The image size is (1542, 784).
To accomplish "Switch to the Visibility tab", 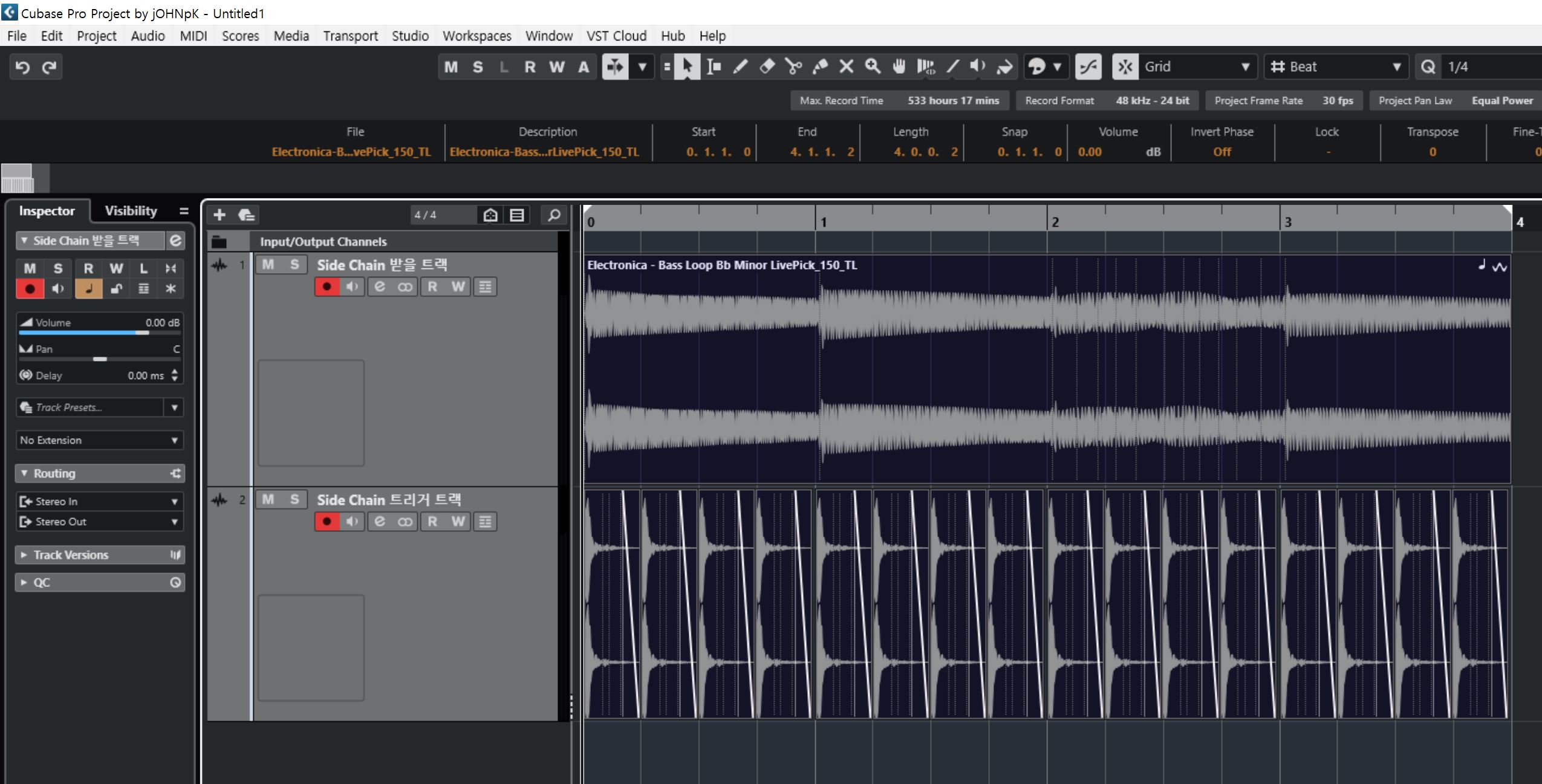I will coord(131,211).
